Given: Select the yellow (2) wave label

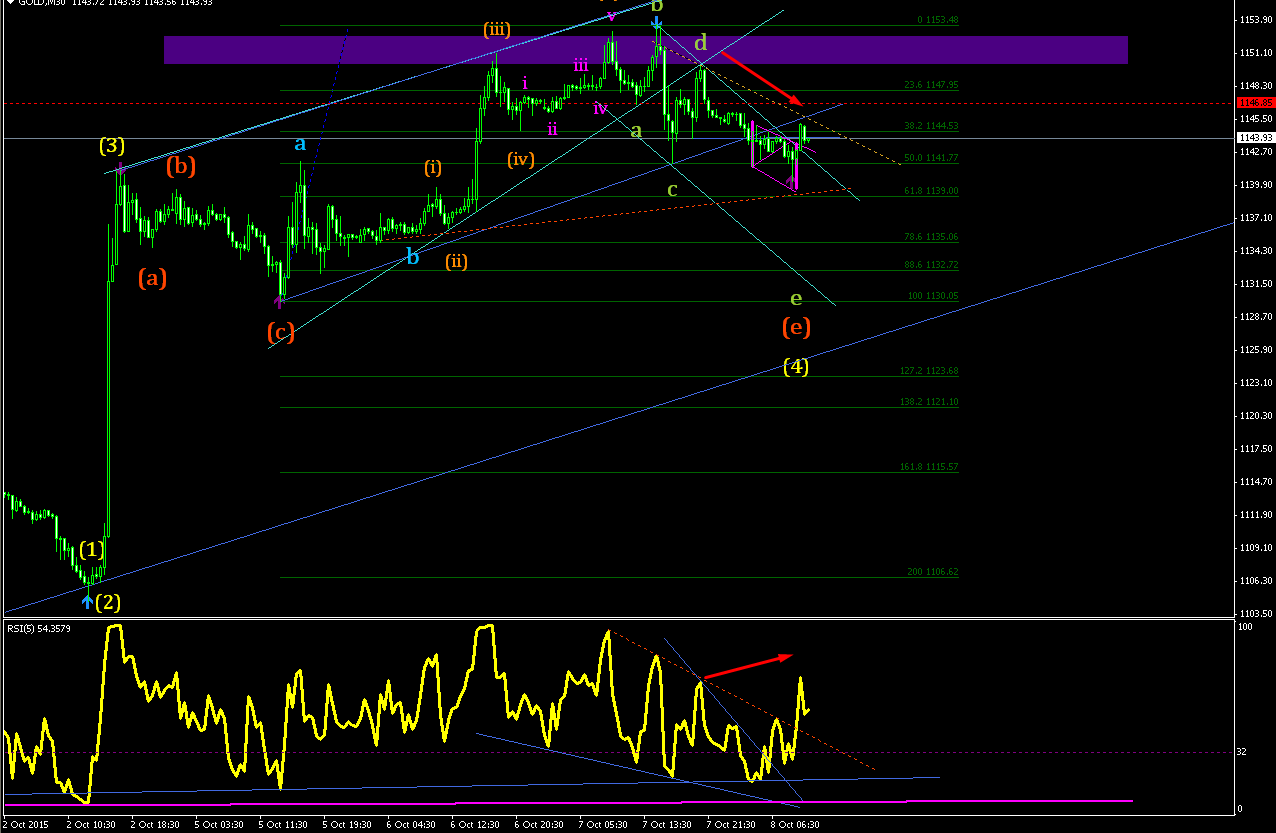Looking at the screenshot, I should (109, 602).
